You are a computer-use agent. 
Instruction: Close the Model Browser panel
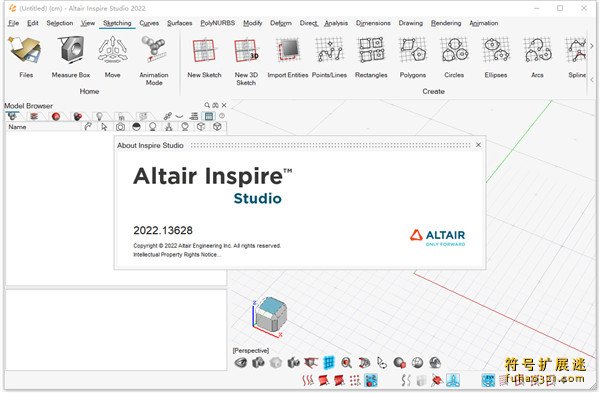pos(224,105)
